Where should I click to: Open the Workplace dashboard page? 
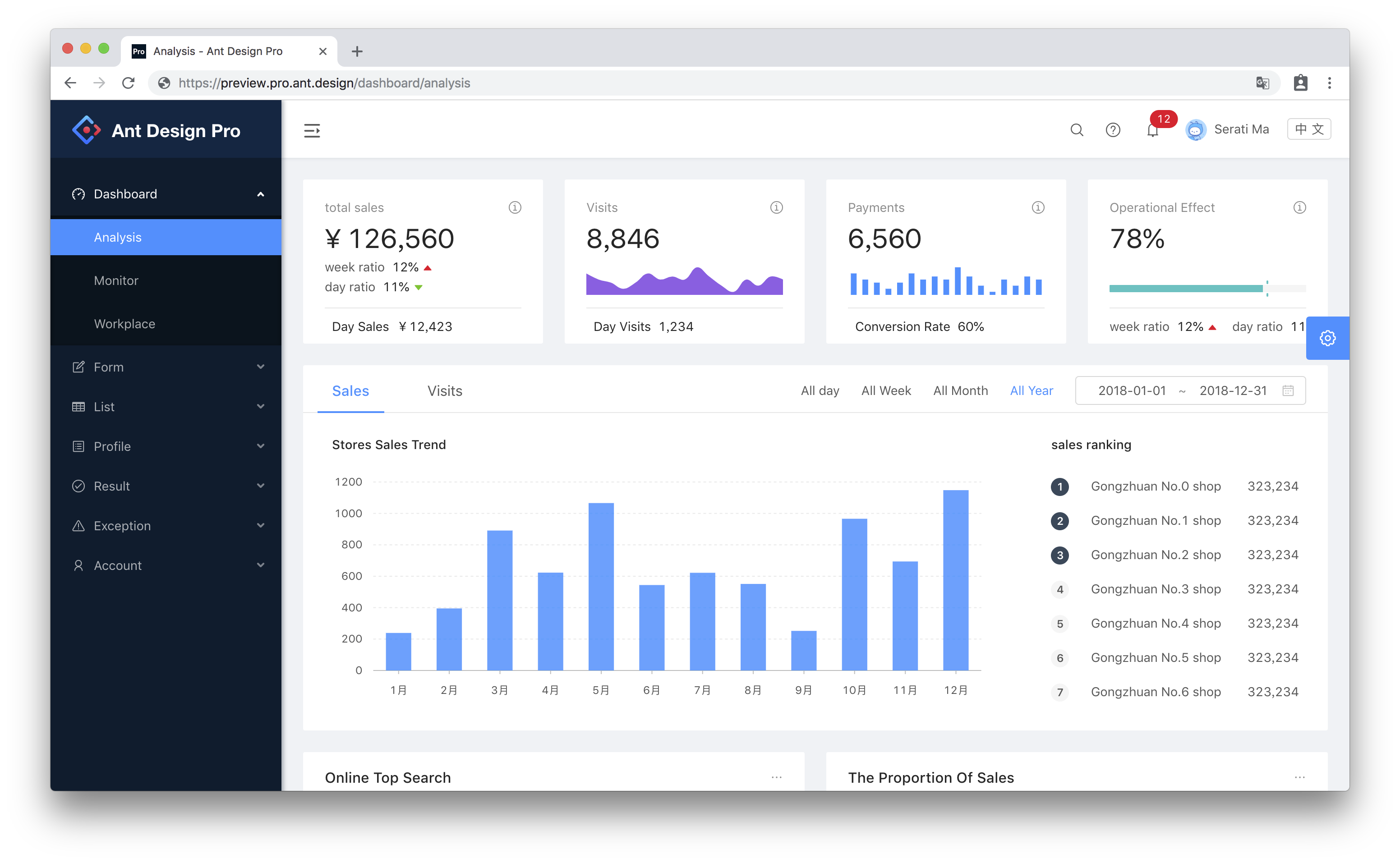(x=124, y=323)
